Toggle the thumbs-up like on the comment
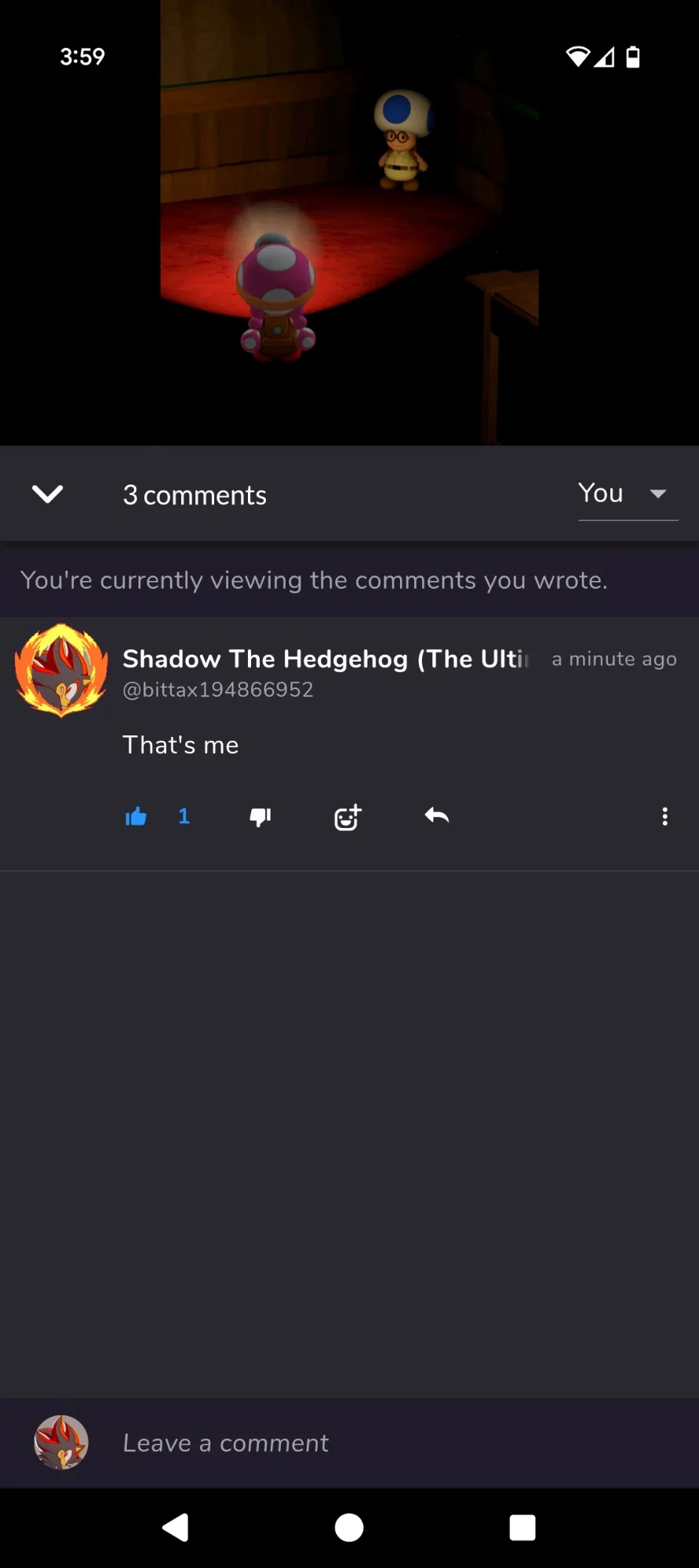The height and width of the screenshot is (1568, 699). point(136,817)
